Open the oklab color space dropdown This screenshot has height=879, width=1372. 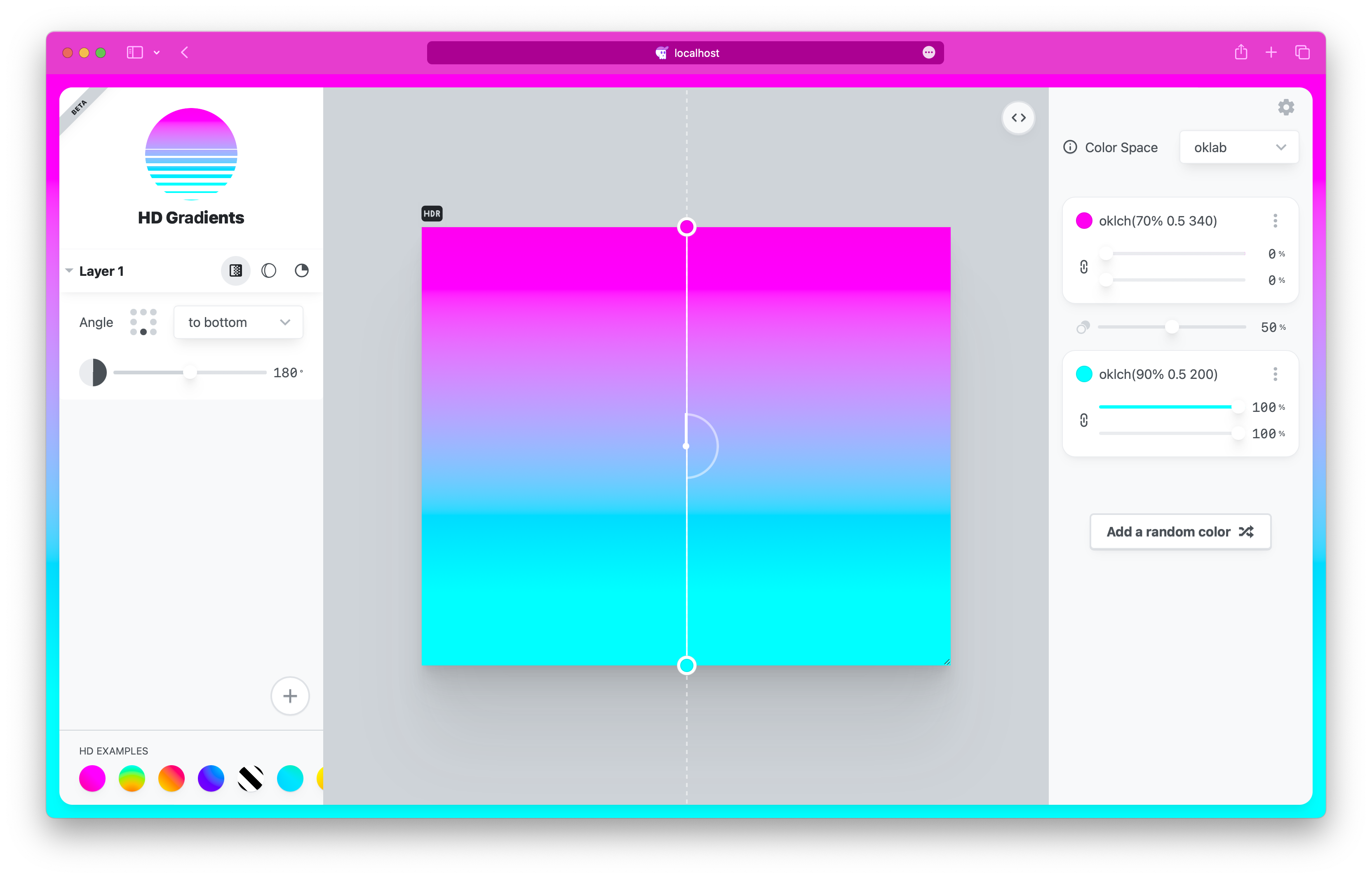(x=1238, y=147)
